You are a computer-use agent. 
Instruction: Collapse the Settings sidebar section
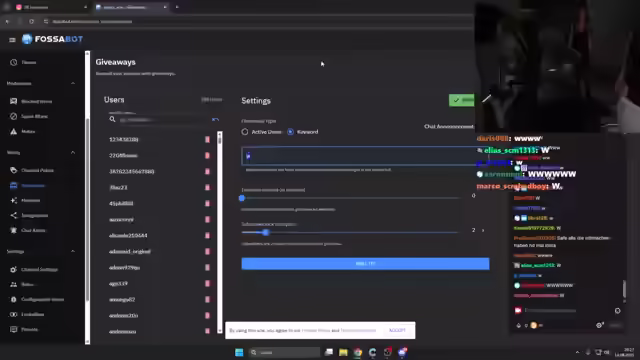point(73,251)
